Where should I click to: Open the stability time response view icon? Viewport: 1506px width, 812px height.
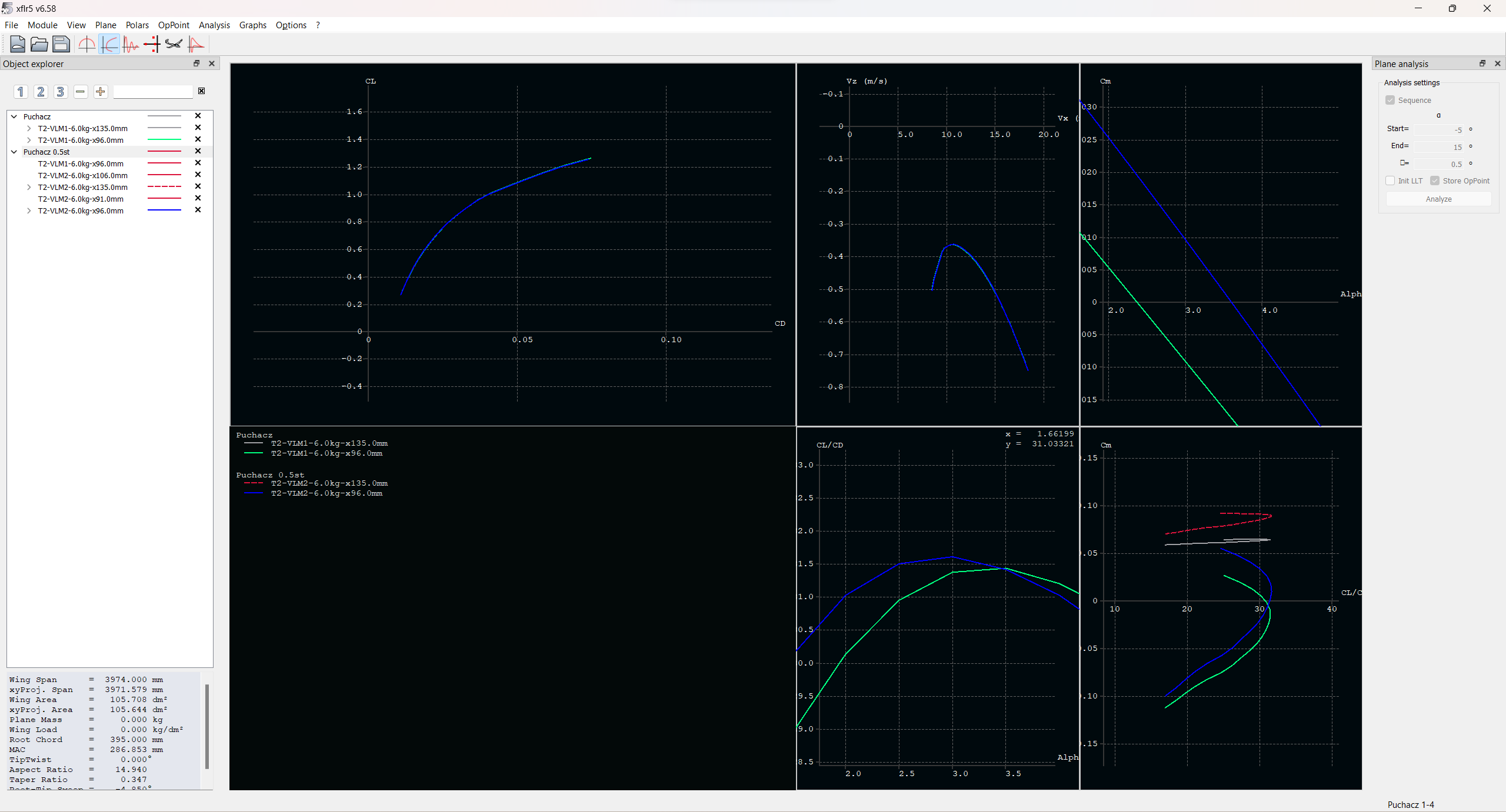tap(131, 44)
